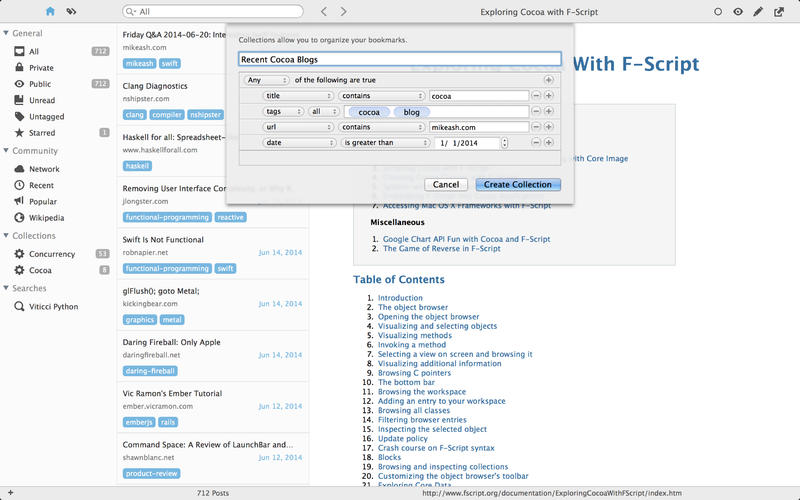Open 'The Game of Reverse in F-Script' link
This screenshot has height=500, width=800.
(441, 248)
